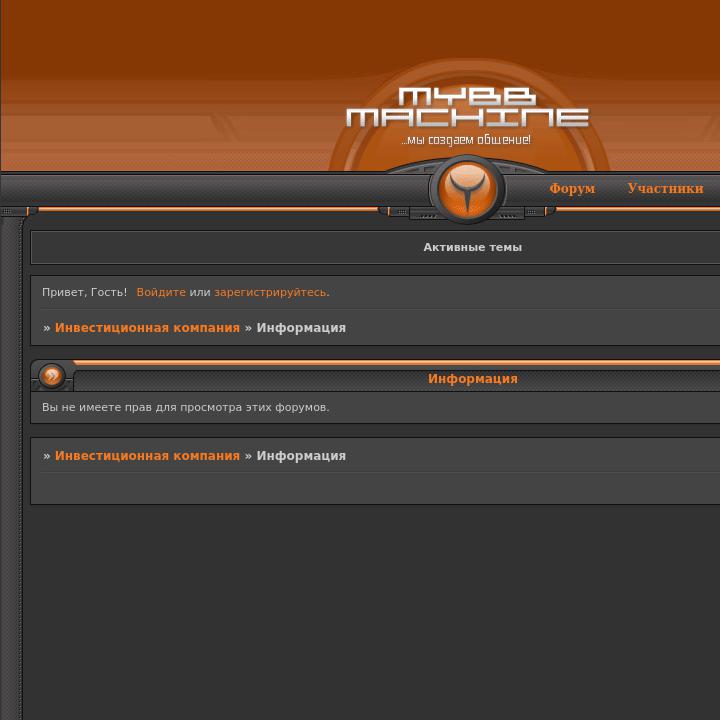Screen dimensions: 720x720
Task: Click the slogan ...мы создаем общение!
Action: tap(466, 140)
